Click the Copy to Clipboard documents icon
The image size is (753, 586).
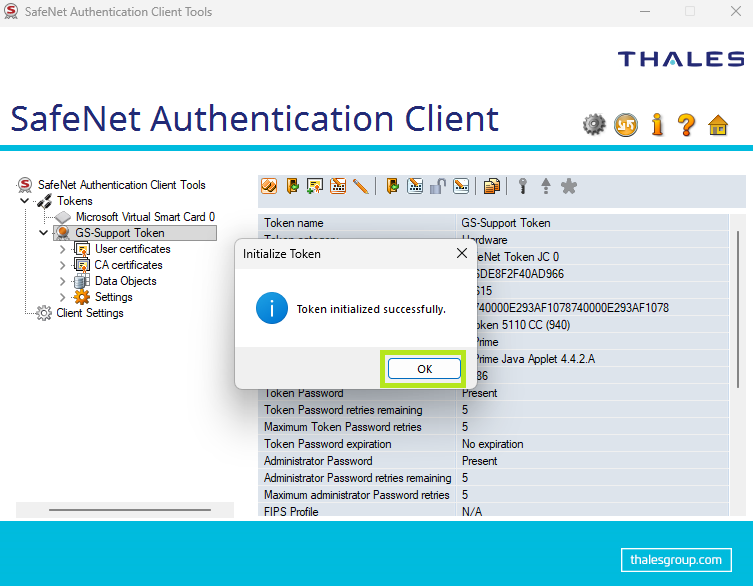[492, 186]
